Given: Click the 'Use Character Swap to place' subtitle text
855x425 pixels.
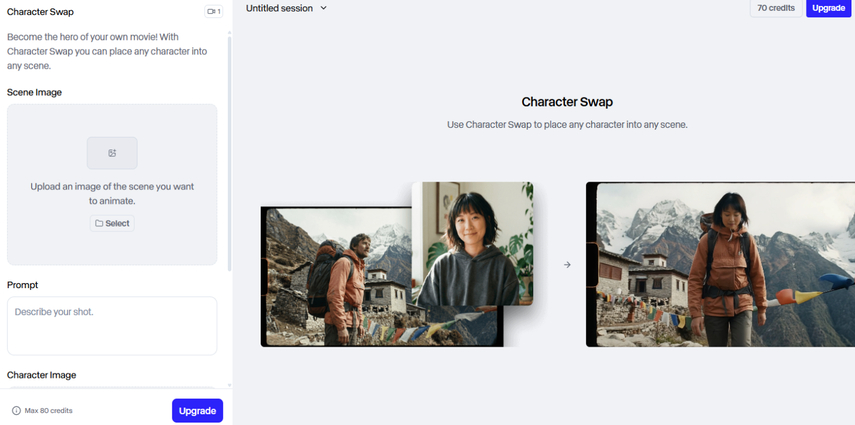Looking at the screenshot, I should click(567, 124).
